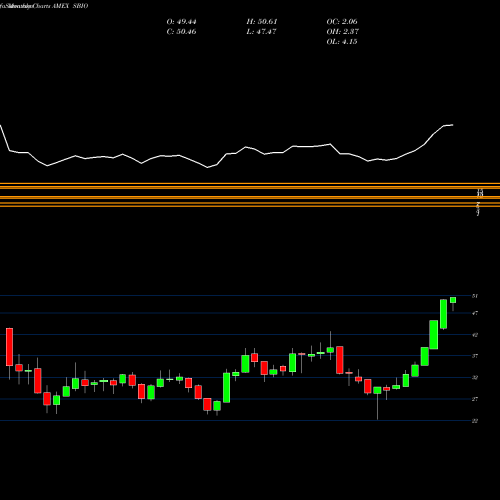
Task: Click the "OL: 4.15" value
Action: click(342, 42)
